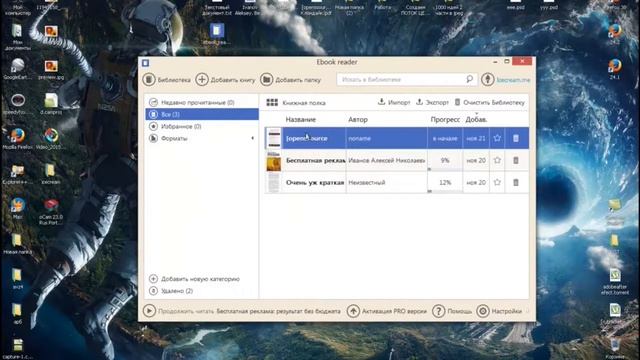This screenshot has width=640, height=360.
Task: Click the Добавить книгу plus icon
Action: pyautogui.click(x=202, y=80)
